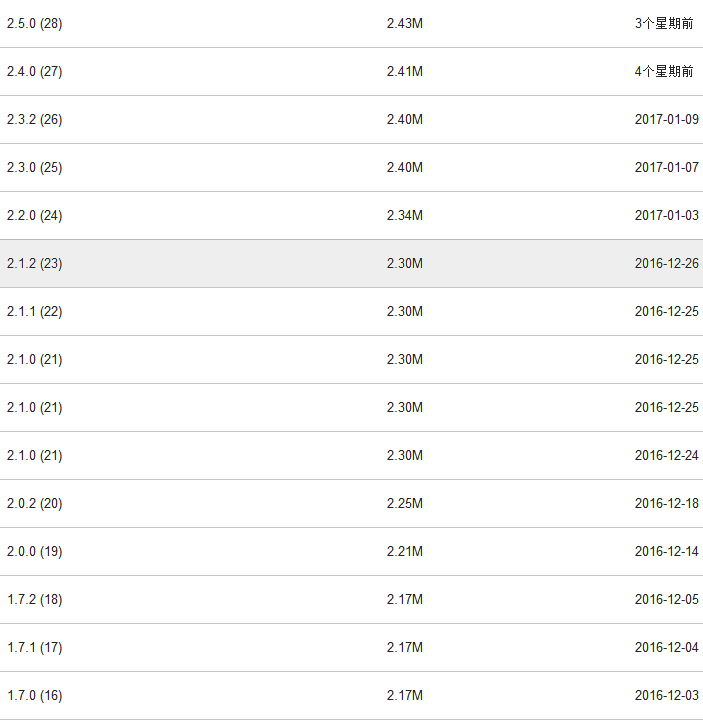Select the version 2.5.0 (28) row

coord(35,23)
